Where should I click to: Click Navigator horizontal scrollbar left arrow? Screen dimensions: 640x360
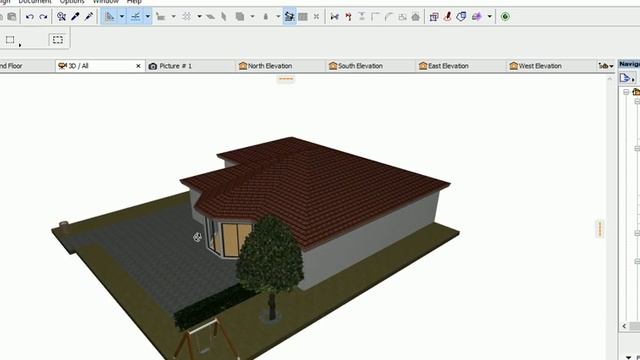(x=624, y=326)
